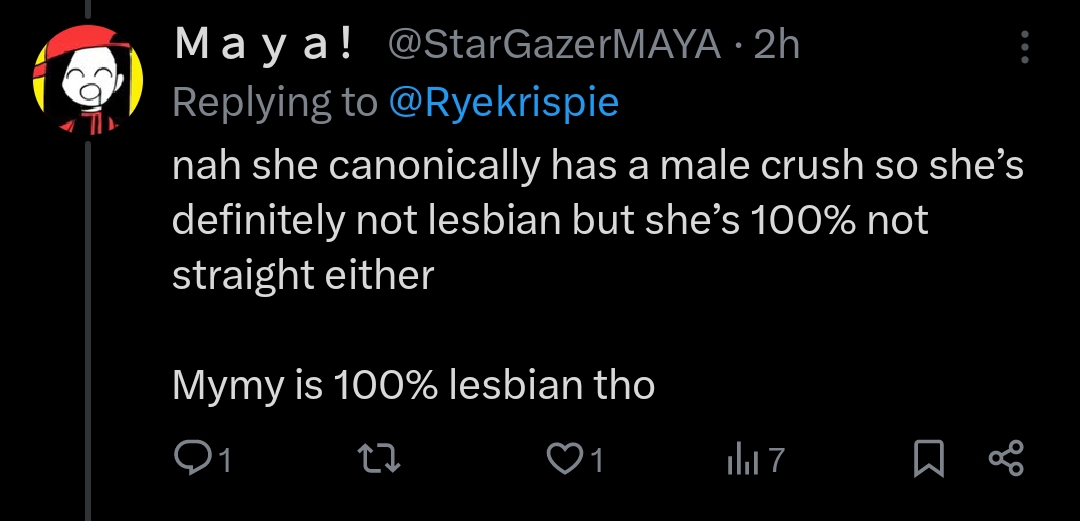Click the reply count number 1

tap(224, 461)
